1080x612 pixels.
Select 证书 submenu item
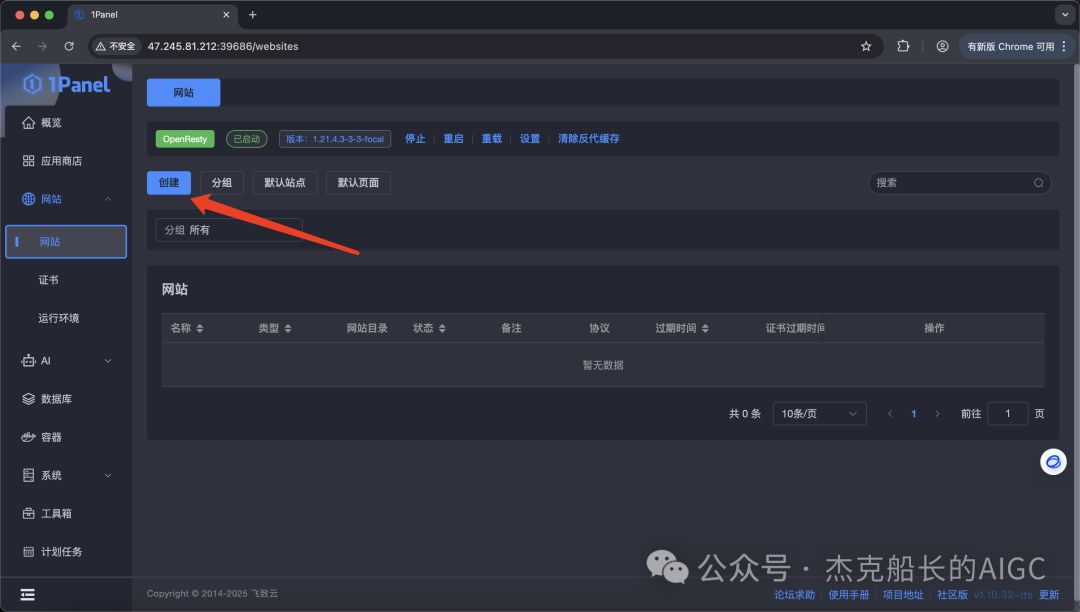(48, 279)
